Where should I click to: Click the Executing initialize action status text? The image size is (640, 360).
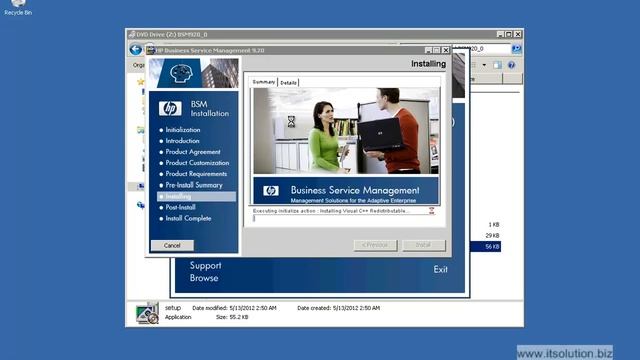tap(331, 211)
